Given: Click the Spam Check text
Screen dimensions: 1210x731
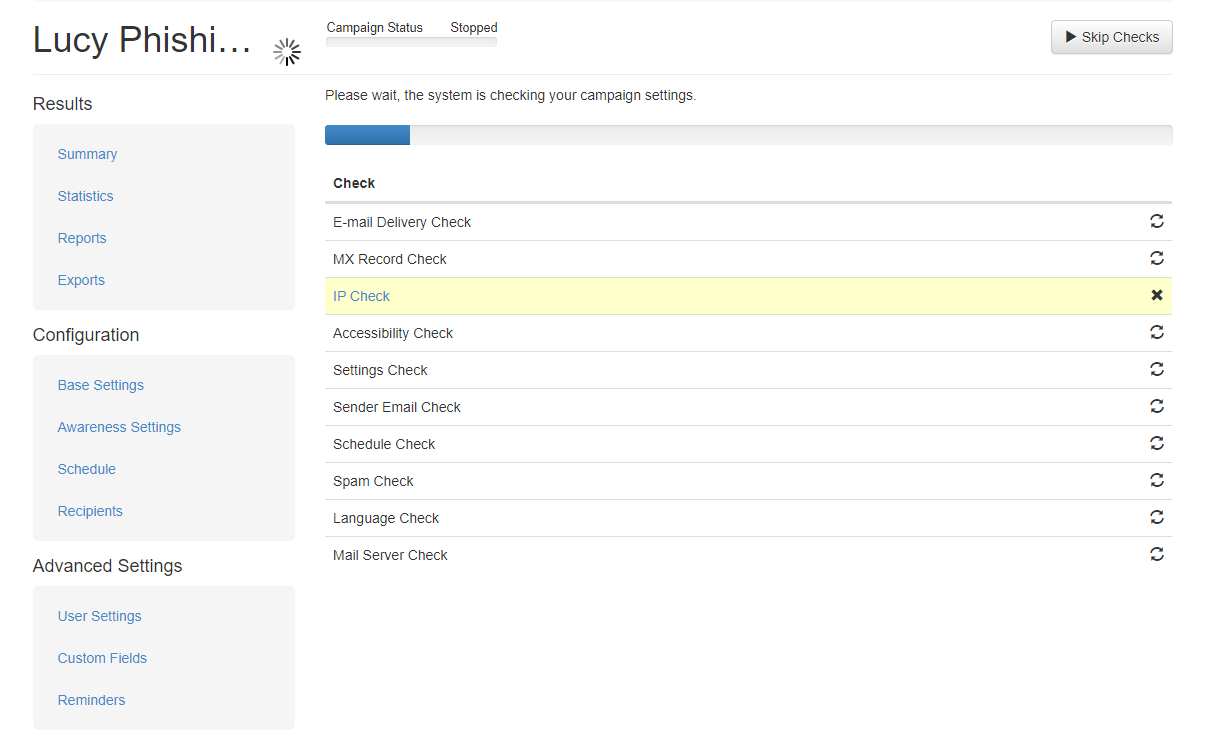Looking at the screenshot, I should 373,481.
